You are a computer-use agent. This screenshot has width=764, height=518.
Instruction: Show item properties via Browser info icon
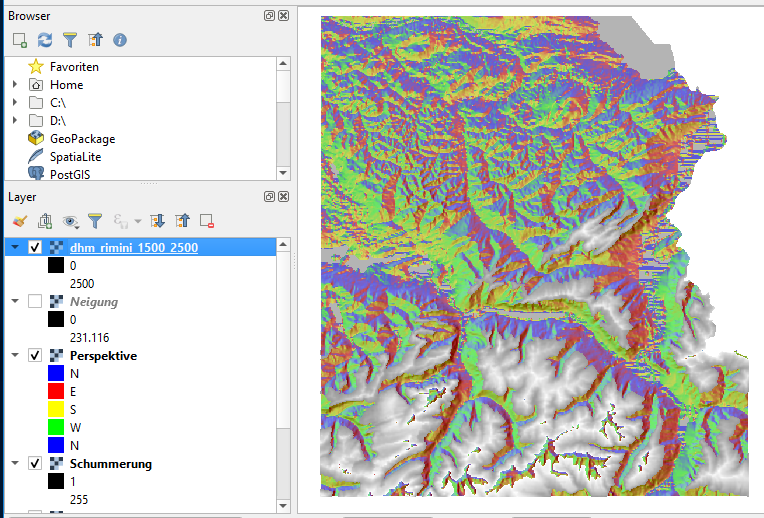120,40
